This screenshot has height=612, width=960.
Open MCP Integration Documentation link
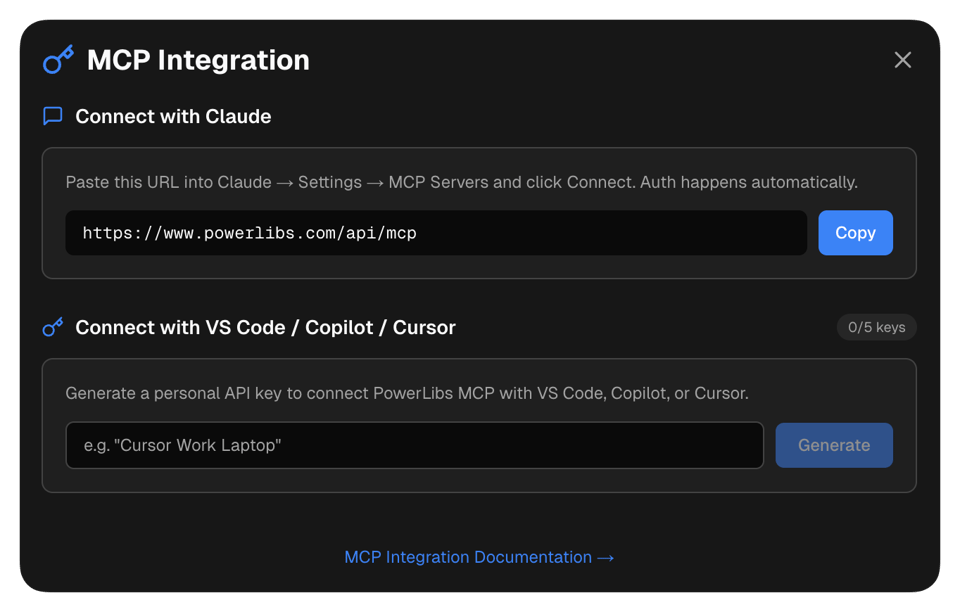pos(468,557)
